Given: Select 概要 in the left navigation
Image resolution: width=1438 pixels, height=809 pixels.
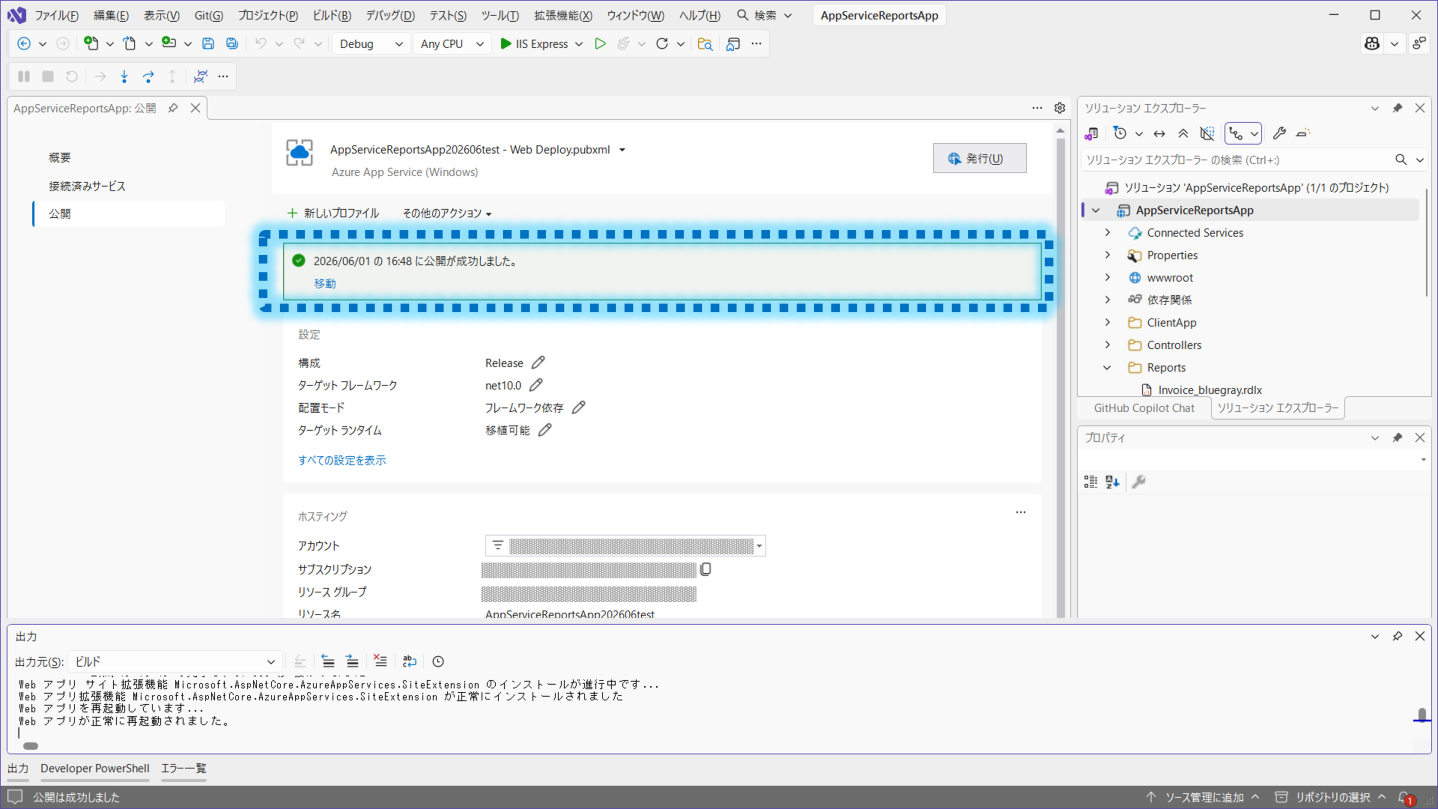Looking at the screenshot, I should click(x=60, y=158).
